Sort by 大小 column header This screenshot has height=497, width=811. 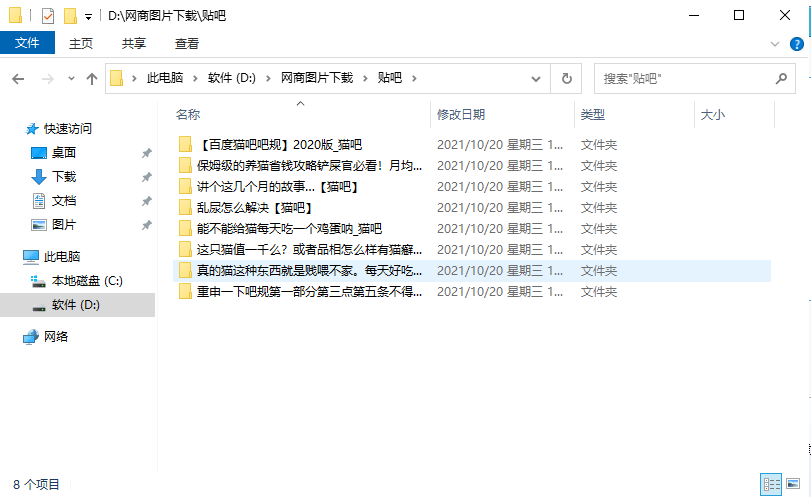(713, 114)
